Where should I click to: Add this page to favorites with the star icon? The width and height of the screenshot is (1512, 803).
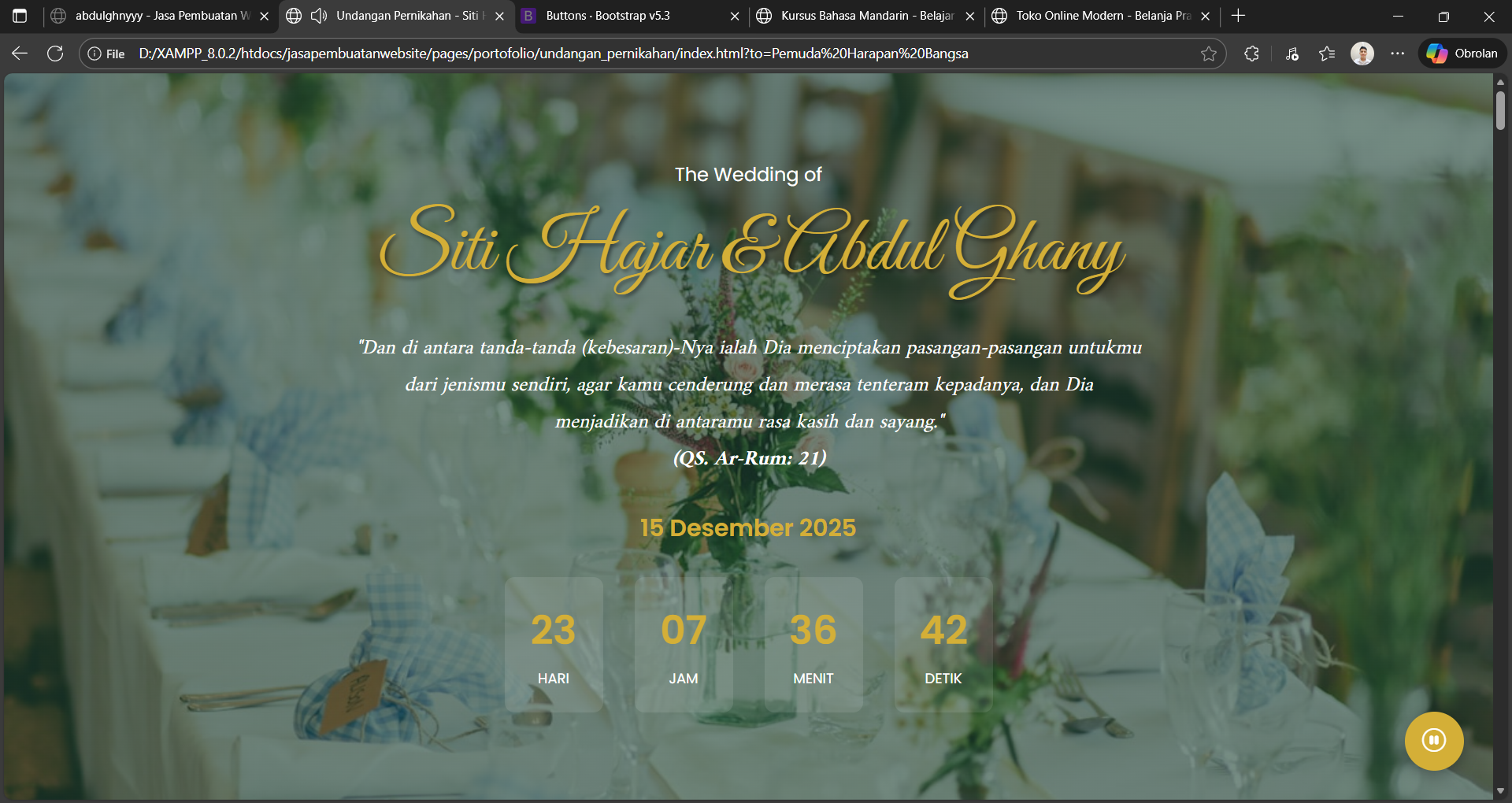(x=1208, y=54)
